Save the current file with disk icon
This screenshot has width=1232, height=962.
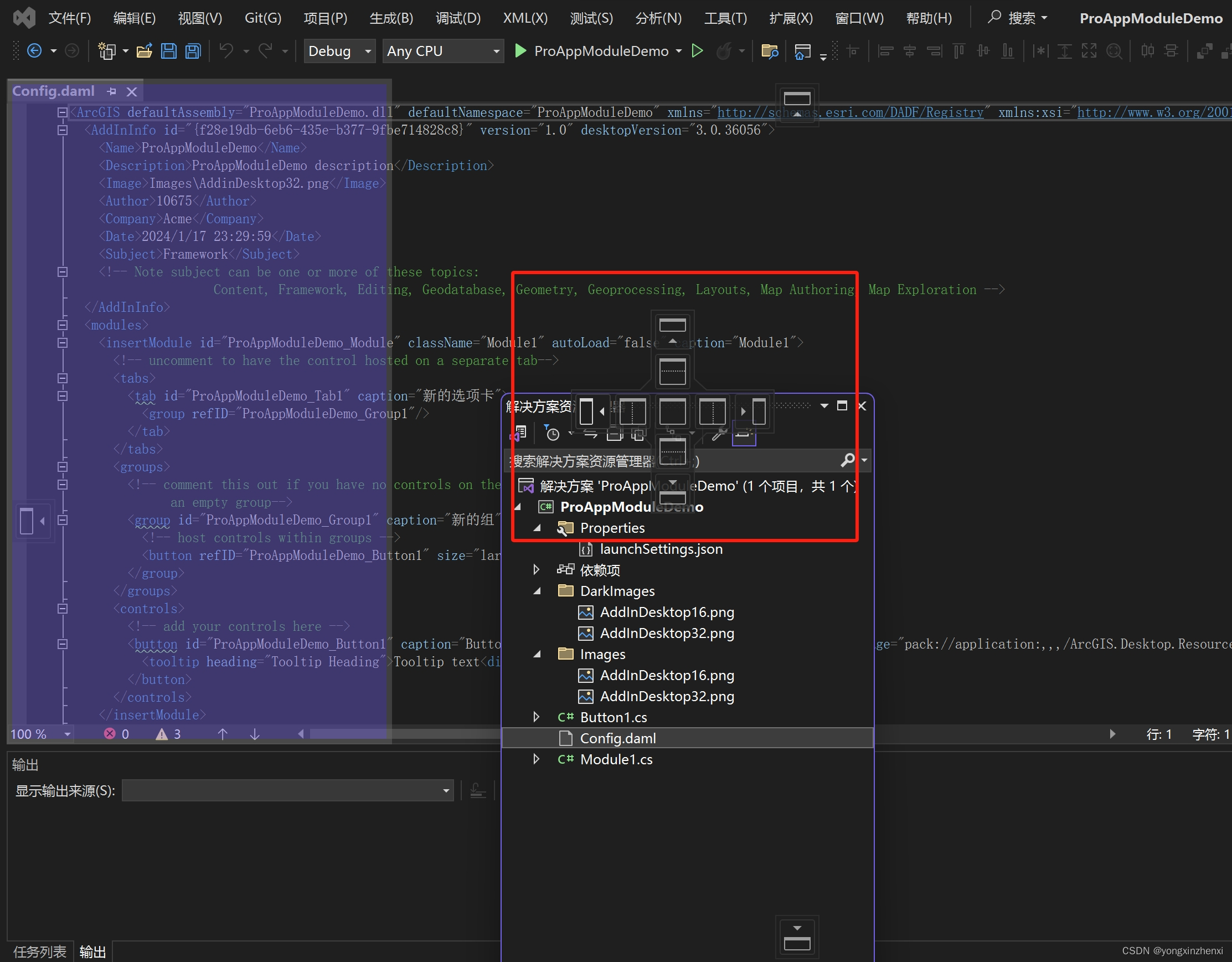coord(169,52)
